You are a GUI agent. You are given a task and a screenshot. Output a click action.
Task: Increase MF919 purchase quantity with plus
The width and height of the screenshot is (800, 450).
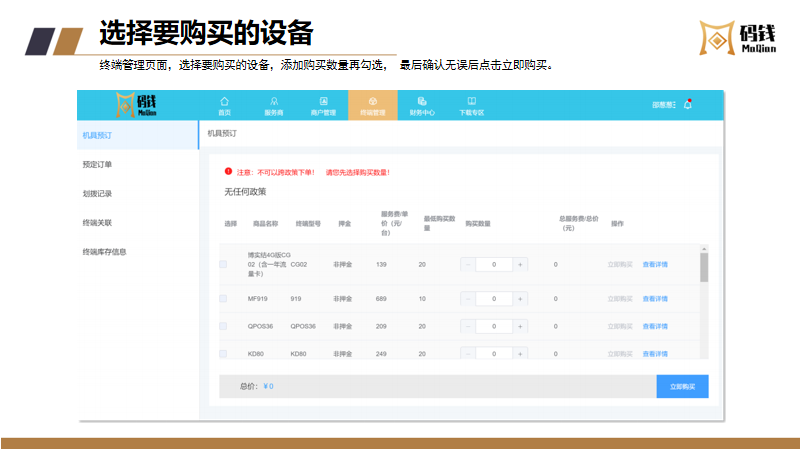pyautogui.click(x=520, y=298)
